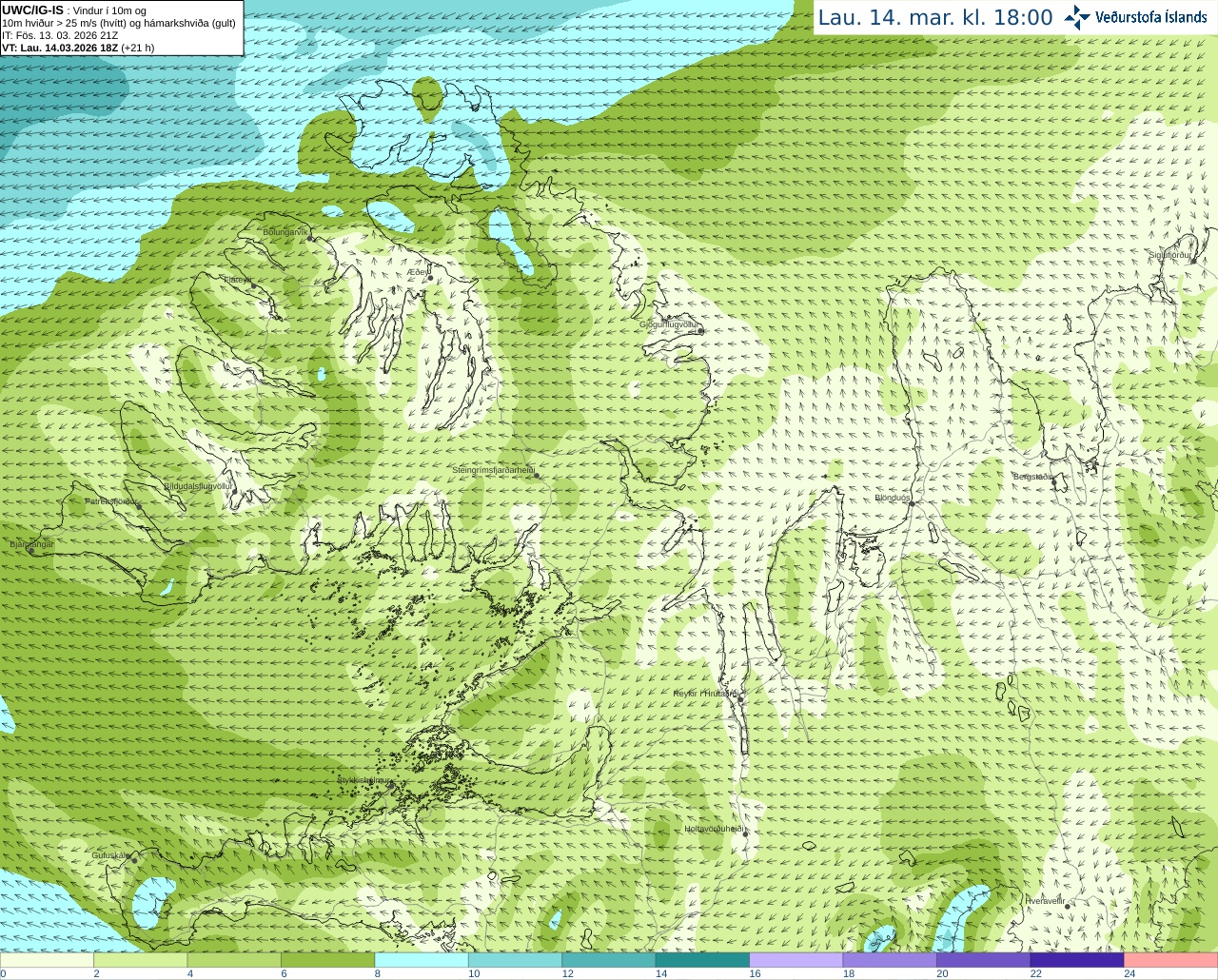The image size is (1218, 980).
Task: Click the Veðurstofa Íslands logo
Action: pos(1135,17)
